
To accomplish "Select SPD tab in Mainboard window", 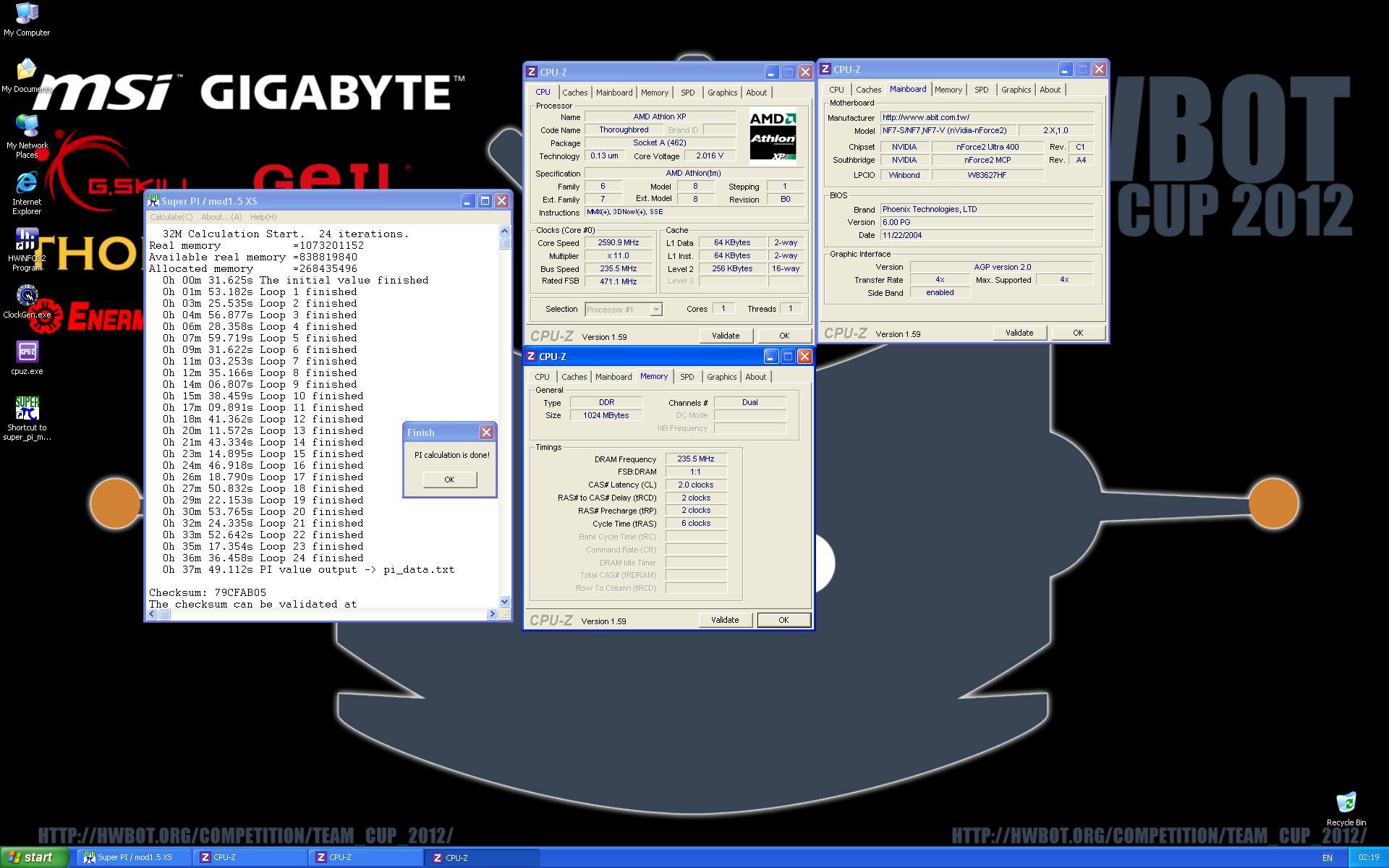I will (982, 90).
